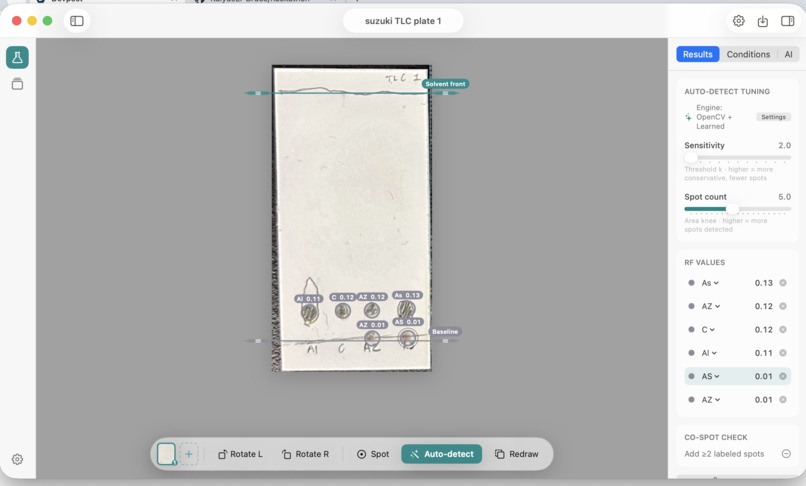Toggle the left sidebar panel button
The image size is (806, 486).
click(x=77, y=21)
